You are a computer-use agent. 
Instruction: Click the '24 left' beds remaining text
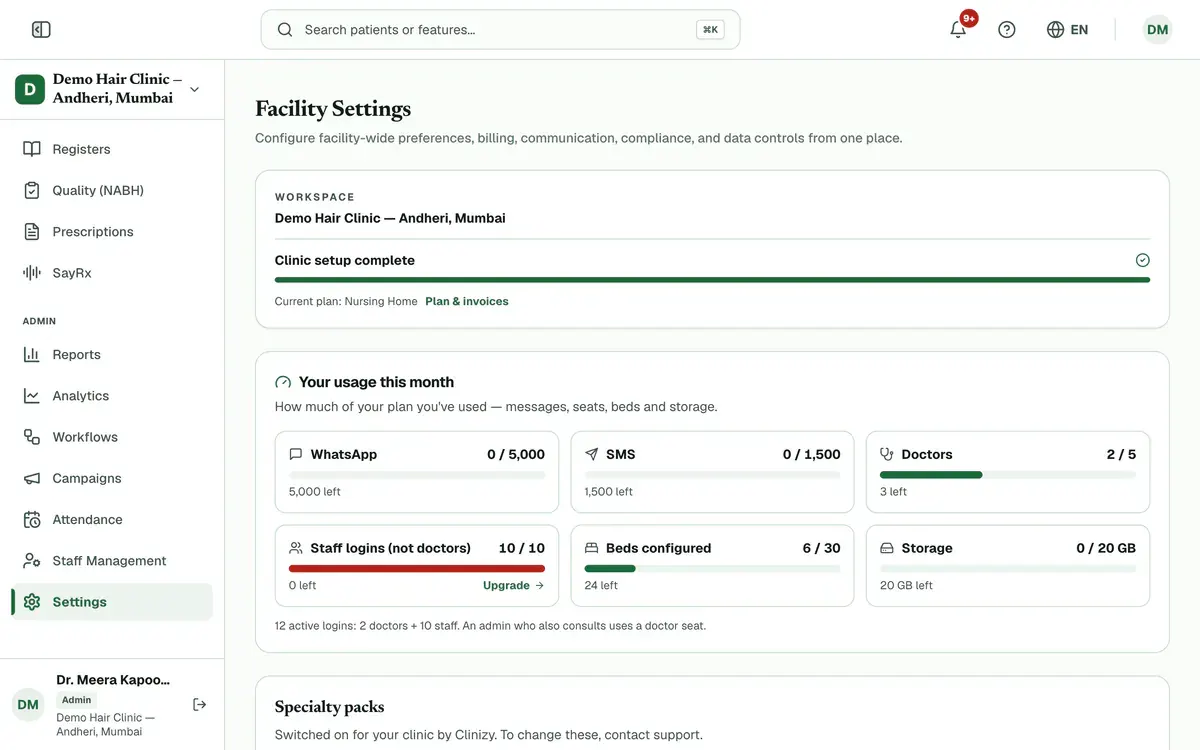pyautogui.click(x=601, y=585)
